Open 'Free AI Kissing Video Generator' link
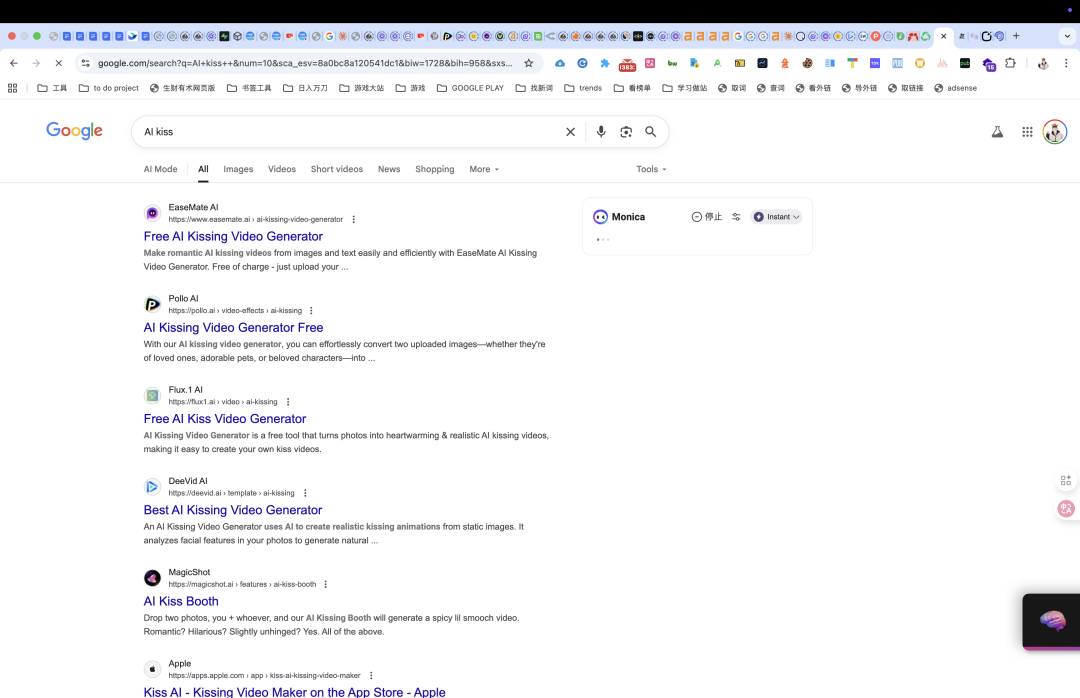The height and width of the screenshot is (698, 1080). [233, 236]
